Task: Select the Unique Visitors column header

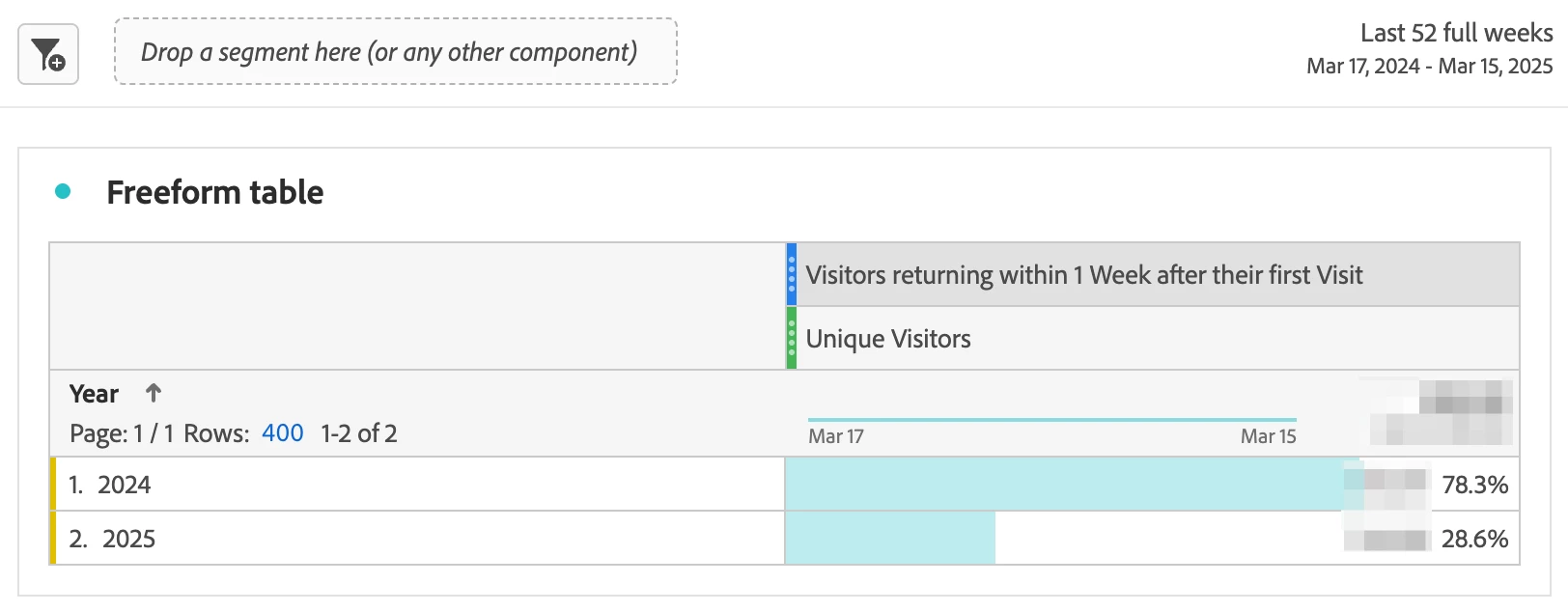Action: [x=888, y=339]
